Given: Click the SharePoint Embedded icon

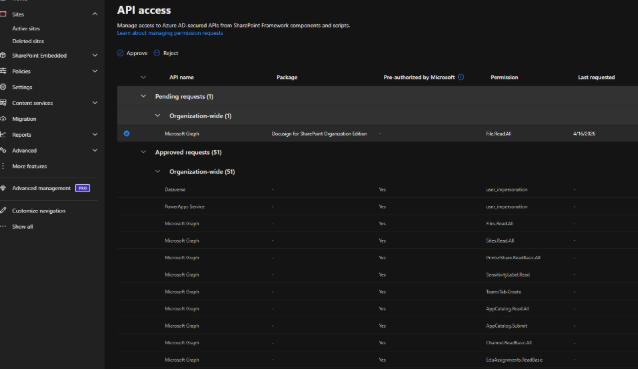Looking at the screenshot, I should coord(3,55).
